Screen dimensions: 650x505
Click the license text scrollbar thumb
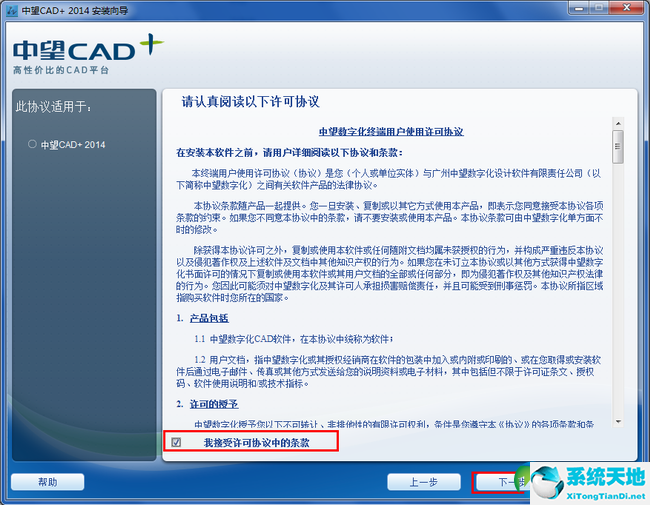click(618, 147)
